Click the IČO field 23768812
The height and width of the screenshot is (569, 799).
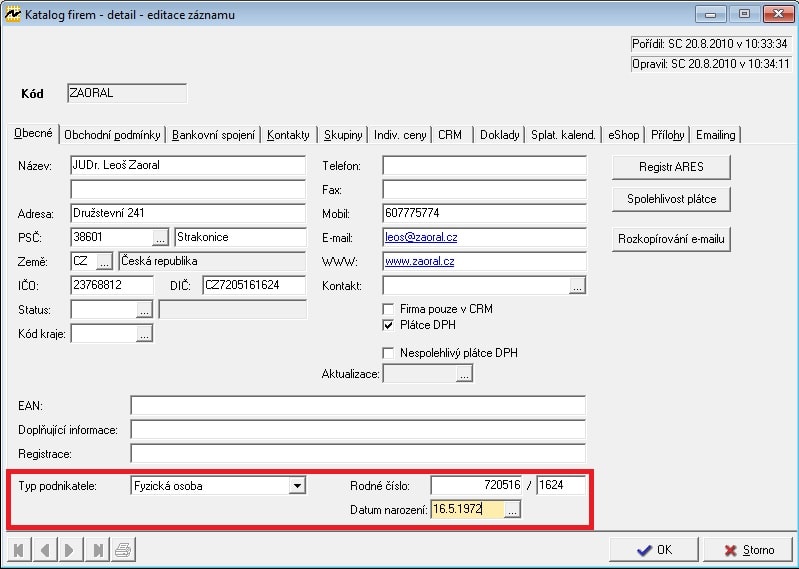point(112,285)
